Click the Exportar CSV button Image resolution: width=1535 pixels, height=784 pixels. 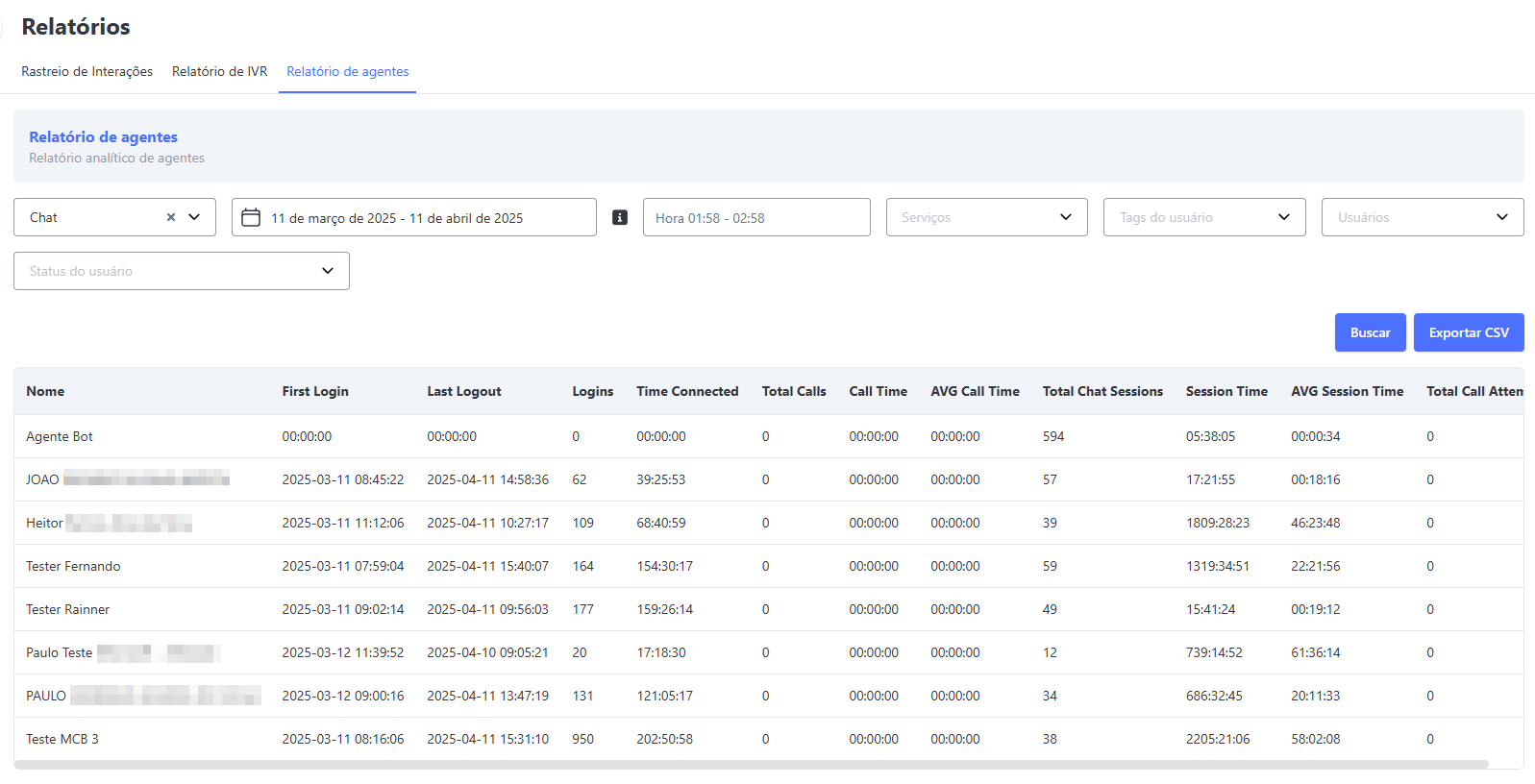tap(1468, 332)
